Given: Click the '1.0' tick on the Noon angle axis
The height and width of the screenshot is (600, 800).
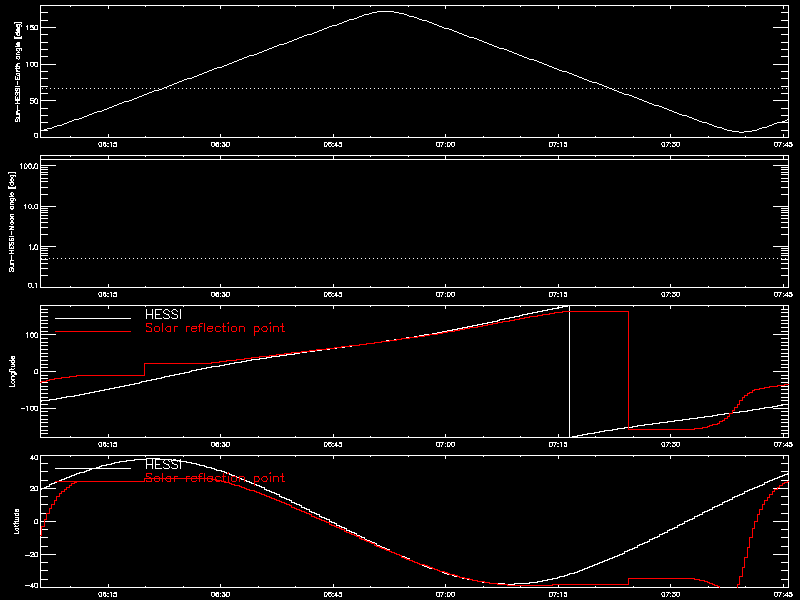Looking at the screenshot, I should (32, 247).
